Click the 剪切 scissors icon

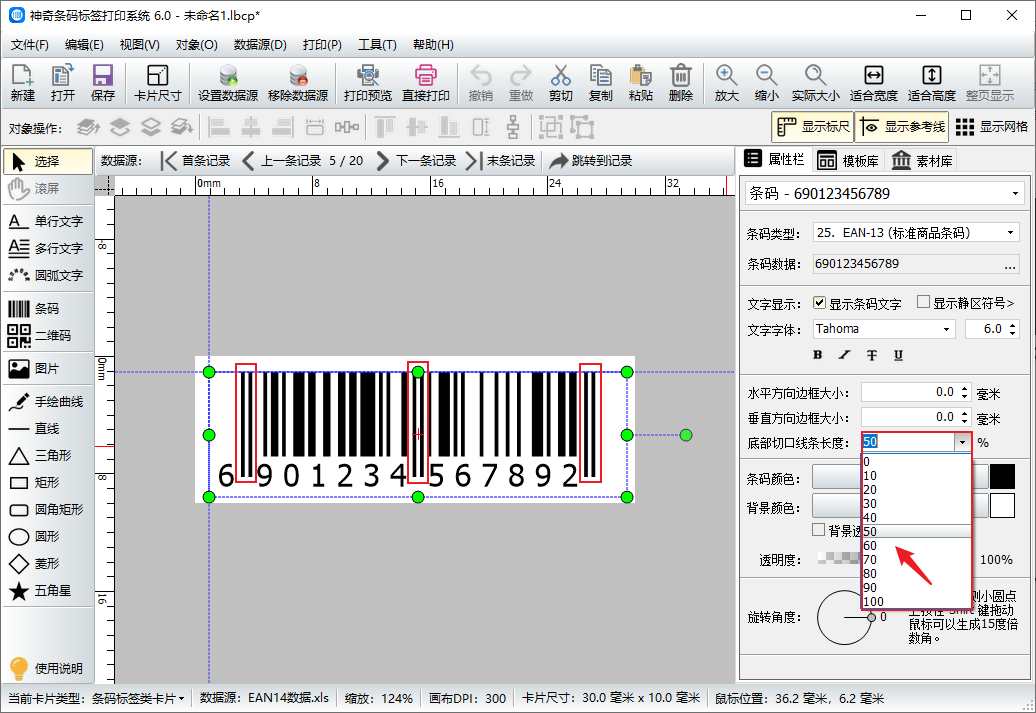560,82
